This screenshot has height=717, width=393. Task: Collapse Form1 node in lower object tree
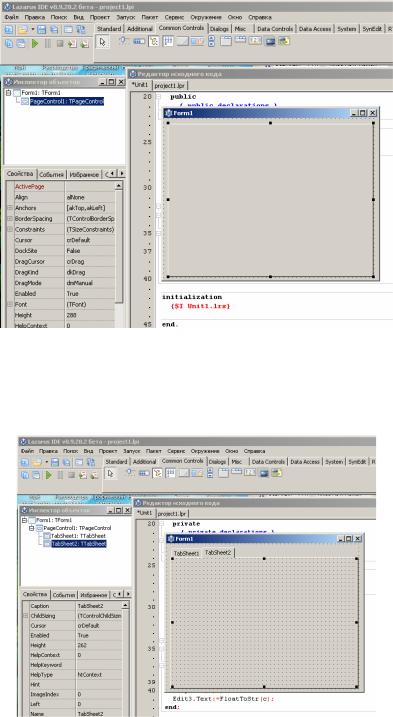tap(24, 520)
